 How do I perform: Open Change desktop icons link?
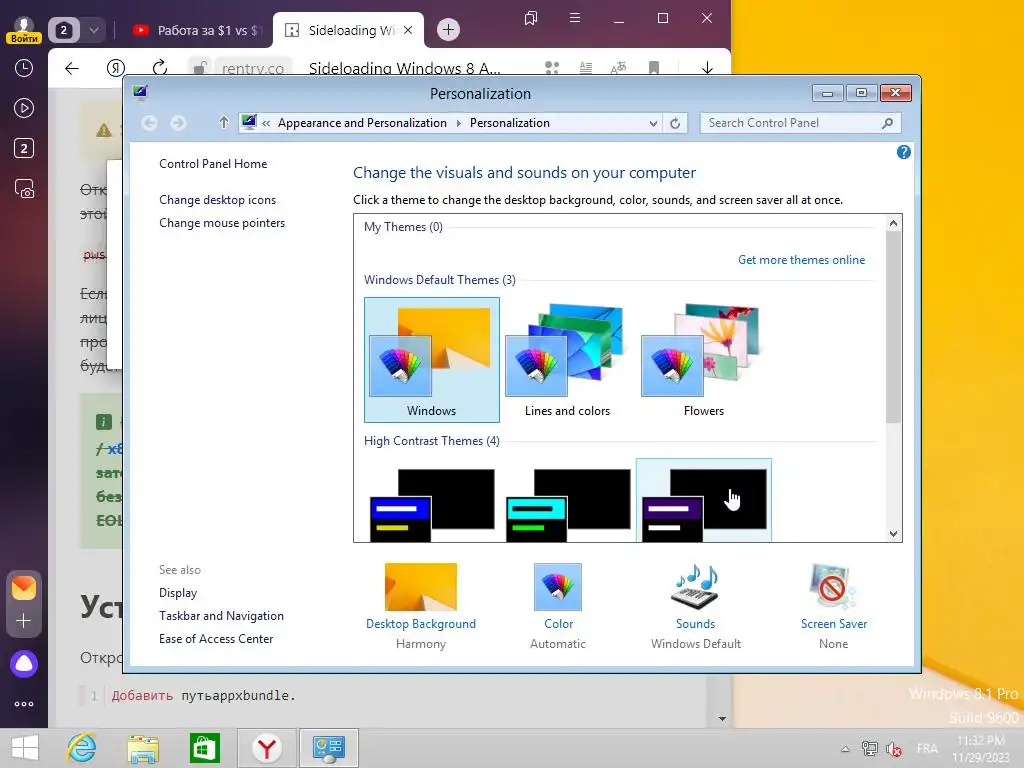click(217, 200)
